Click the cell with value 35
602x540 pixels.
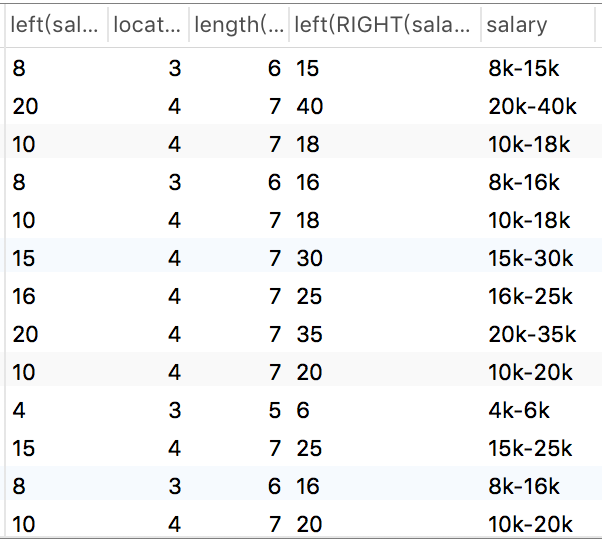(309, 335)
